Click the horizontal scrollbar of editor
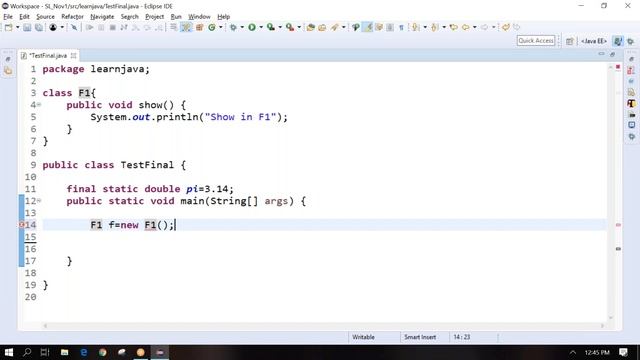The image size is (640, 360). click(x=323, y=326)
